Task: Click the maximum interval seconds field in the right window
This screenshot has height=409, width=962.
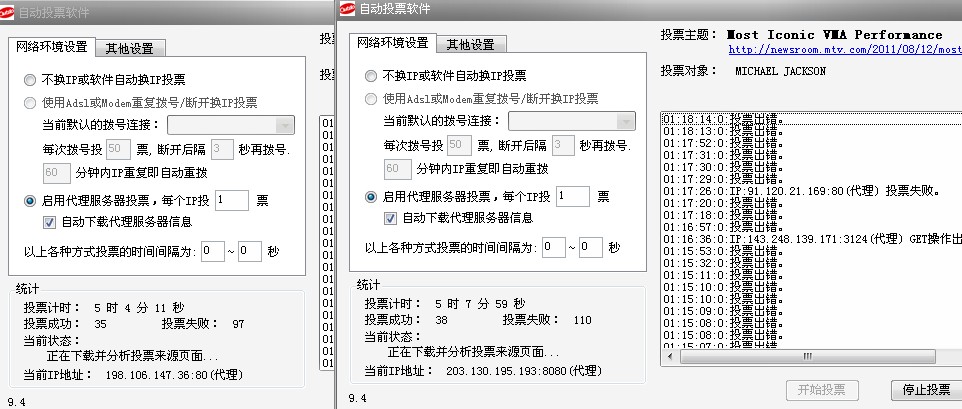Action: (x=589, y=246)
